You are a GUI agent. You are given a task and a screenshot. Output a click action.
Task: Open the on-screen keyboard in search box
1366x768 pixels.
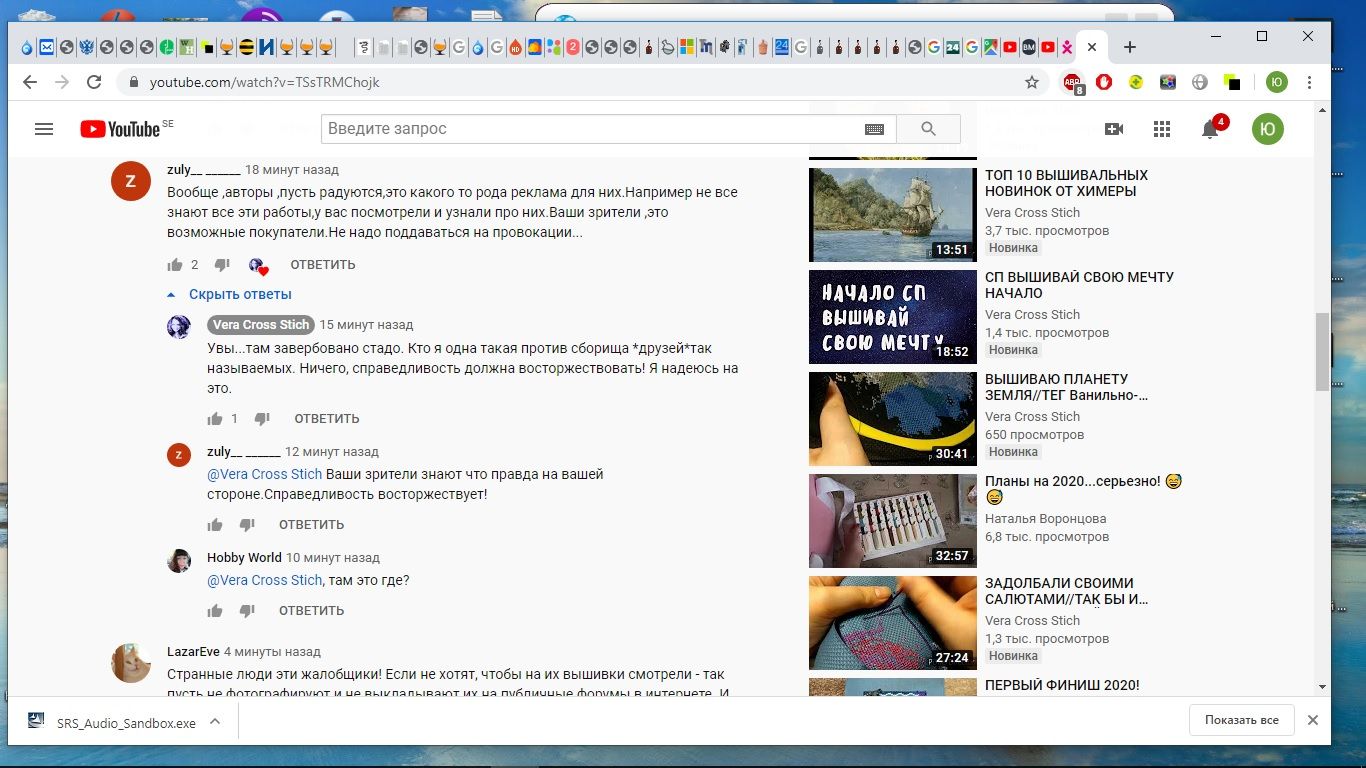pos(874,129)
